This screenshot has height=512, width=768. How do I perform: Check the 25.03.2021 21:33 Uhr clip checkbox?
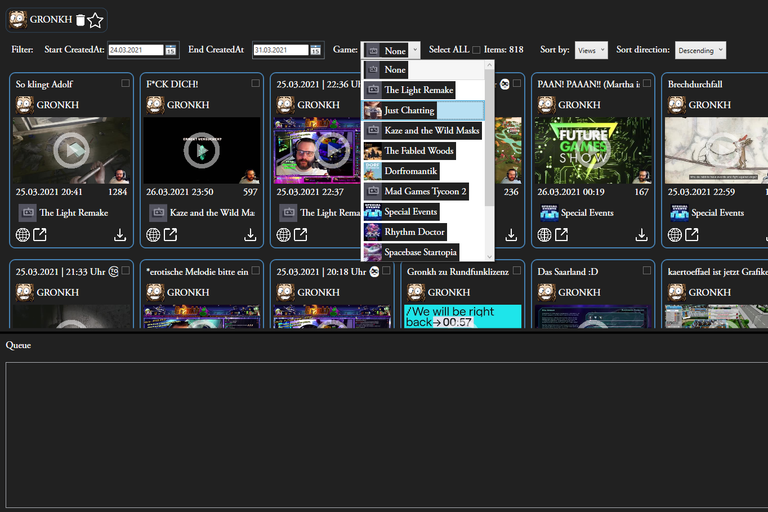click(125, 270)
